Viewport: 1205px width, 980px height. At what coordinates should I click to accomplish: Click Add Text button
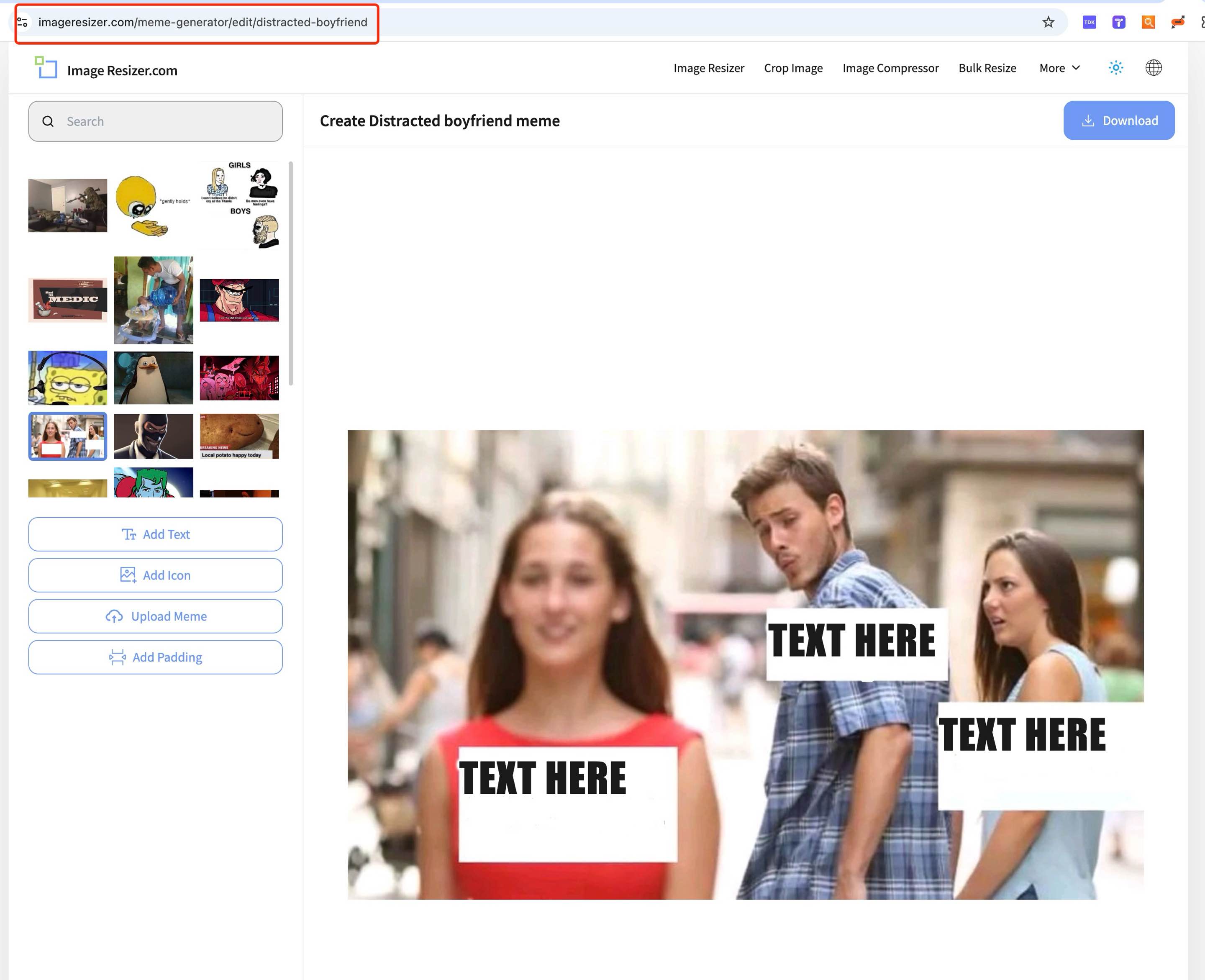(x=155, y=534)
